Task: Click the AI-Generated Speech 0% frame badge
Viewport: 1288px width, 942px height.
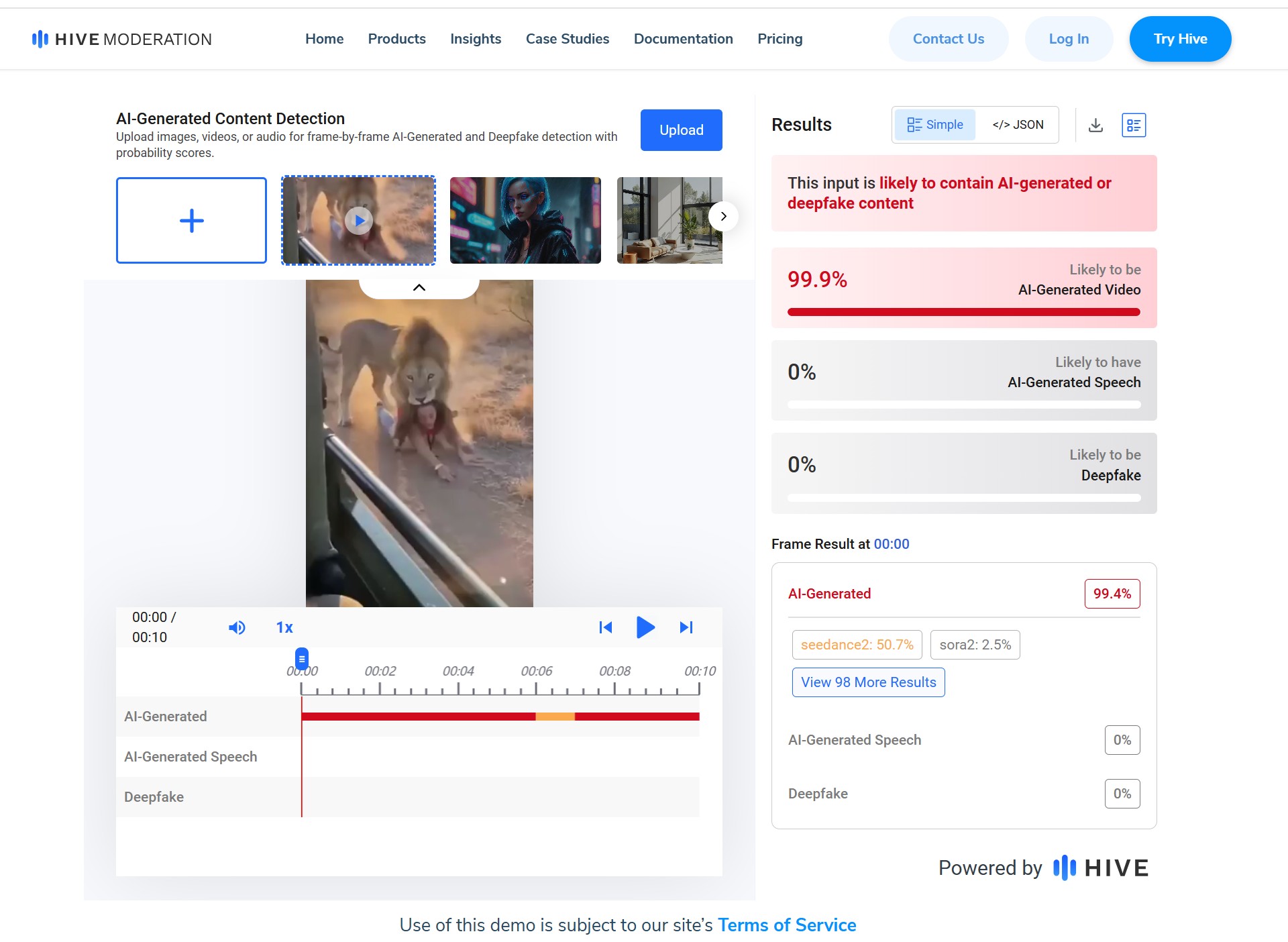Action: (x=1122, y=740)
